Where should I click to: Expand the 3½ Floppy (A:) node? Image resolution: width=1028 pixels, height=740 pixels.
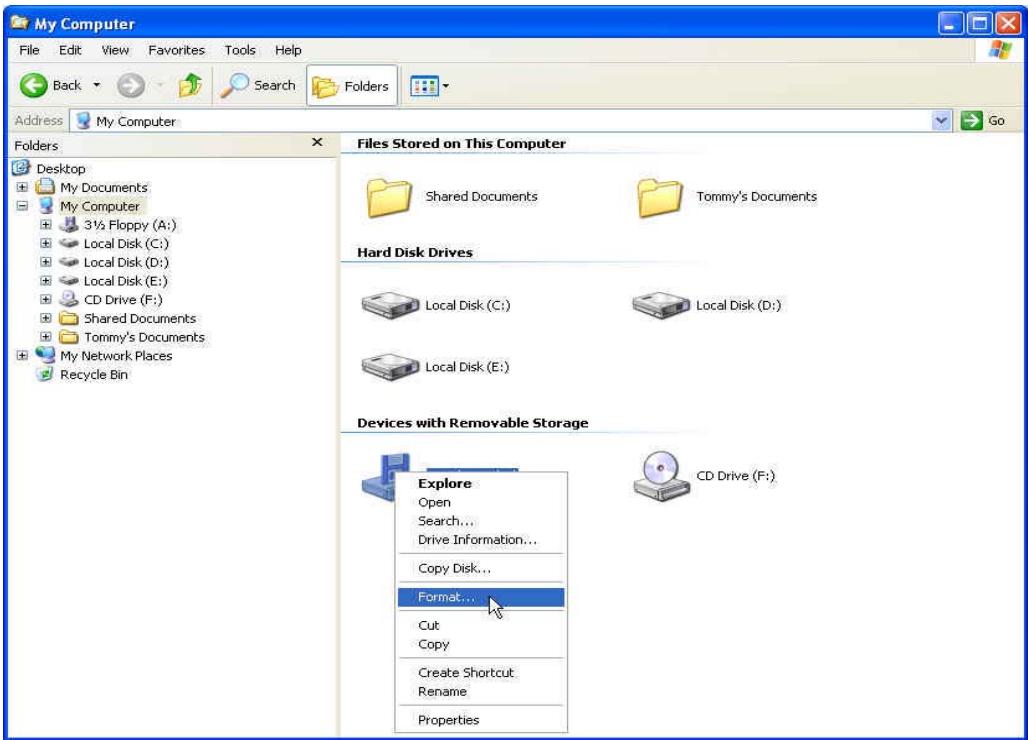(x=45, y=224)
